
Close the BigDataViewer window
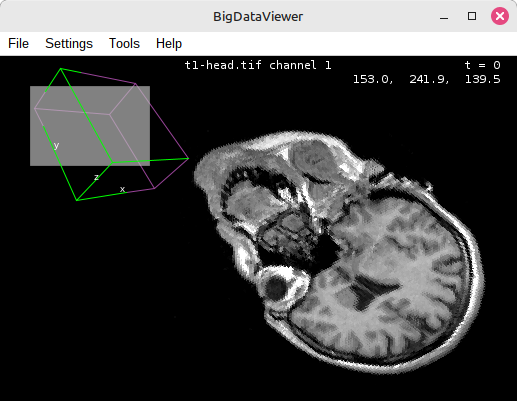[x=500, y=16]
